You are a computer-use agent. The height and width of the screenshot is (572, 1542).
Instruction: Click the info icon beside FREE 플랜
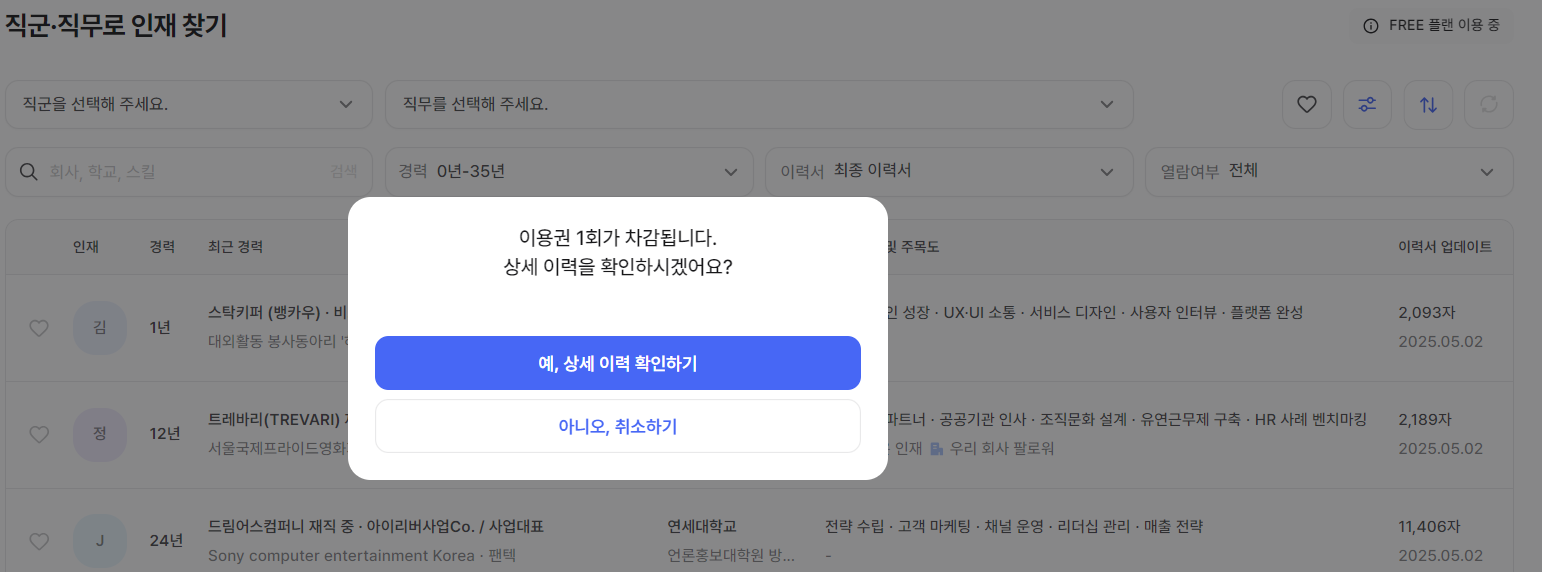[x=1370, y=26]
